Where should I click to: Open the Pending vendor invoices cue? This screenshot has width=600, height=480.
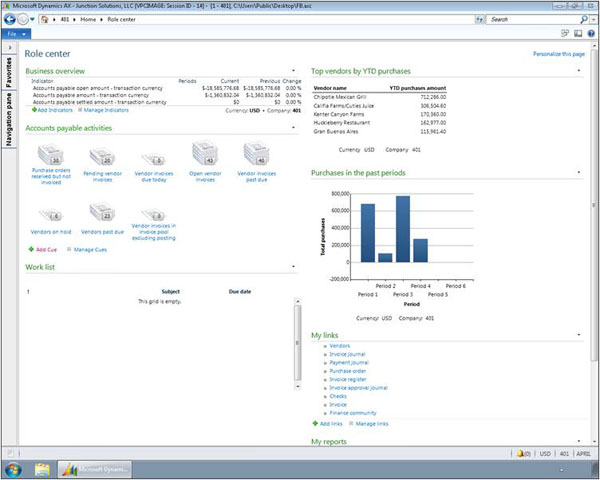tap(102, 165)
